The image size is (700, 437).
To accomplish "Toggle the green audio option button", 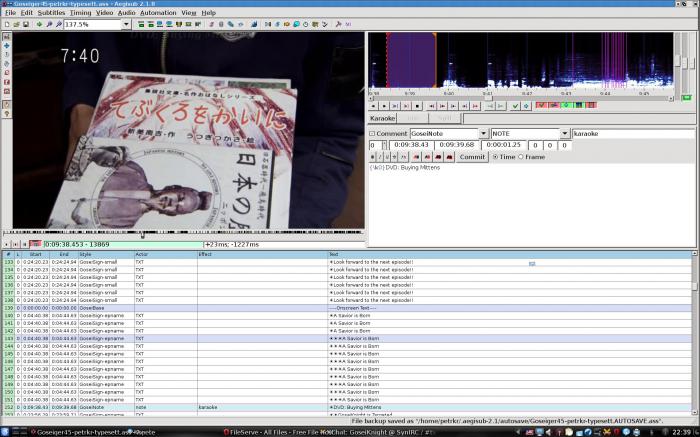I will tap(566, 105).
